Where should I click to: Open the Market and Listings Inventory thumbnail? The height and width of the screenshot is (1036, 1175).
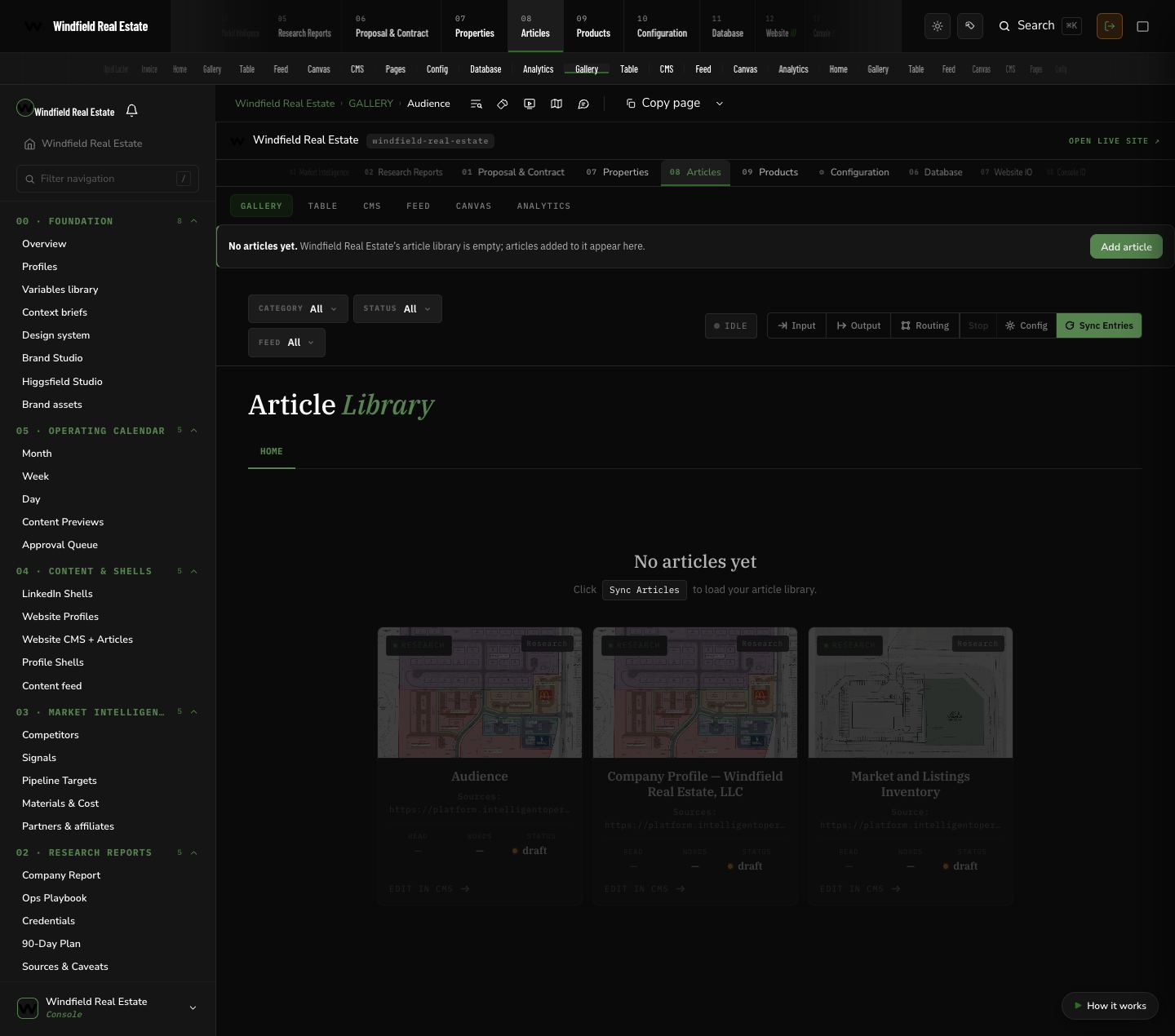click(x=911, y=693)
